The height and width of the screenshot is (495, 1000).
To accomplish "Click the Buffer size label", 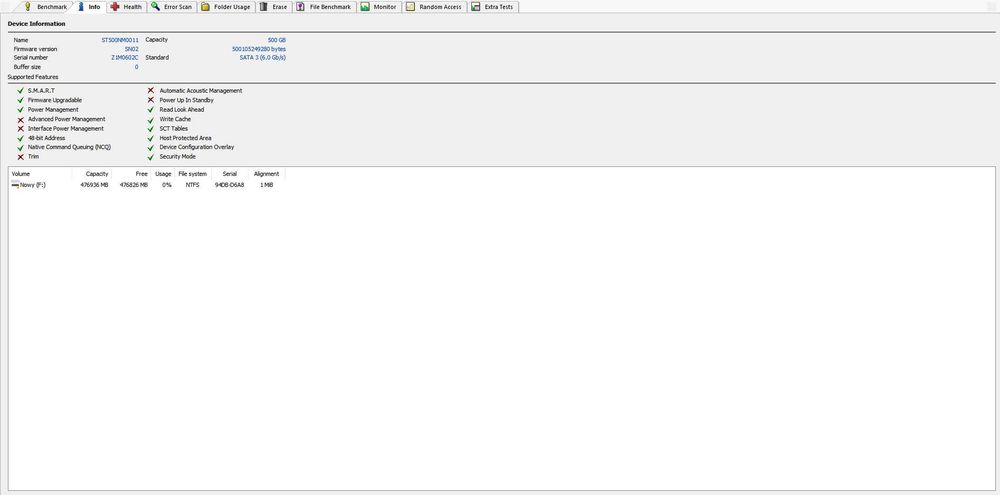I will coord(27,67).
